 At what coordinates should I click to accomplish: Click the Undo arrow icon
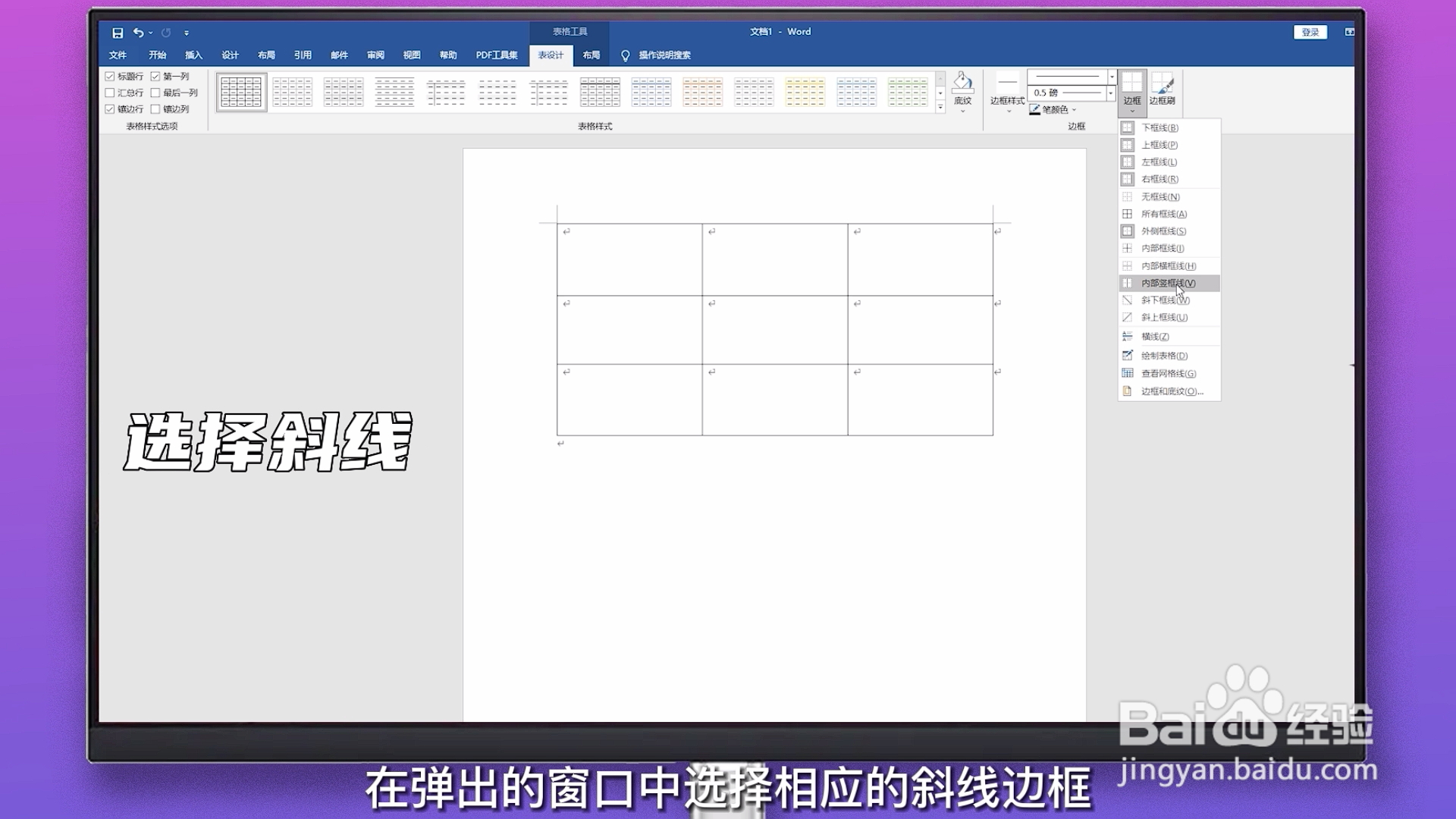(x=138, y=33)
